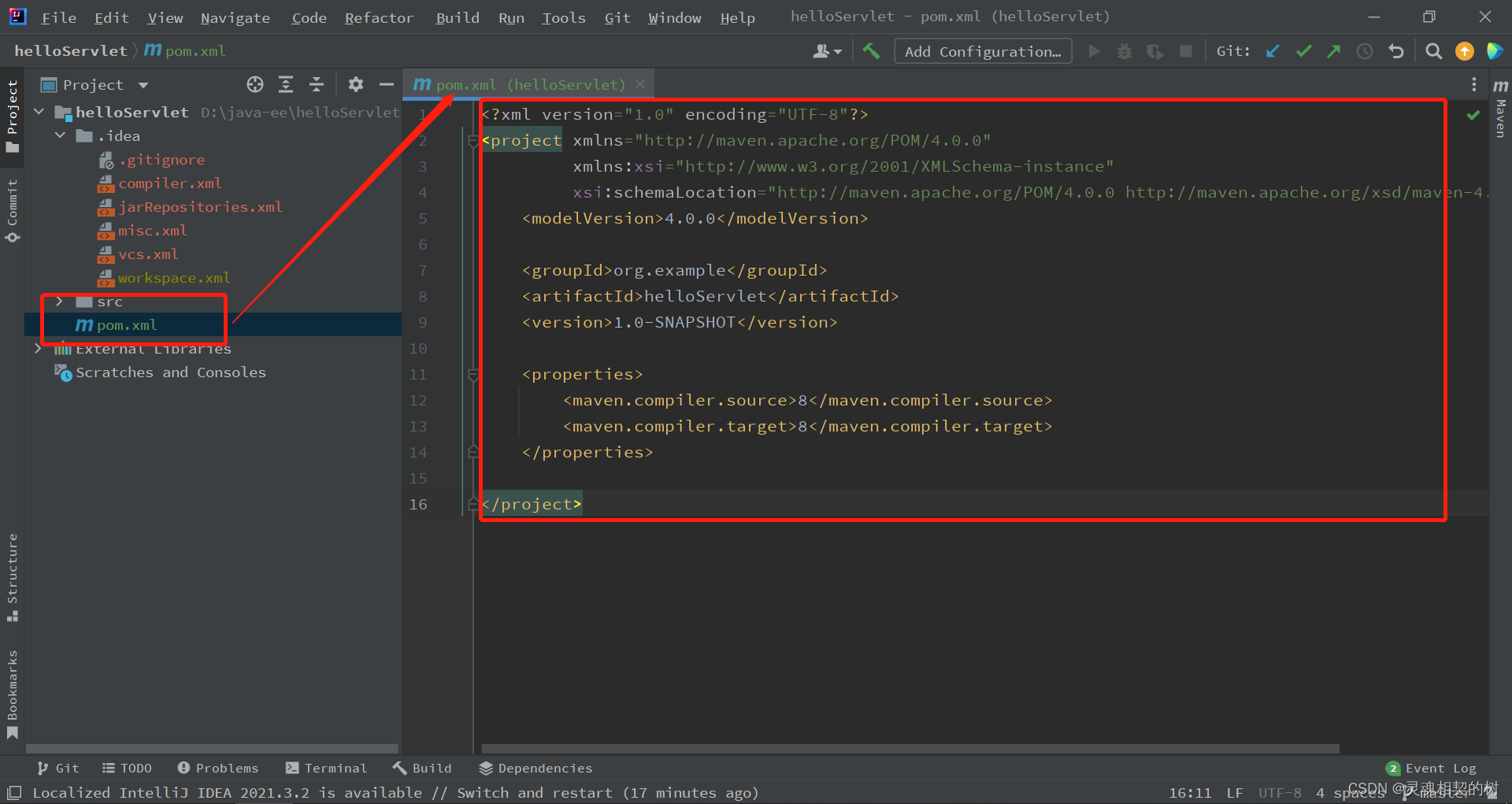Fold the project tag at line 2

(x=473, y=141)
